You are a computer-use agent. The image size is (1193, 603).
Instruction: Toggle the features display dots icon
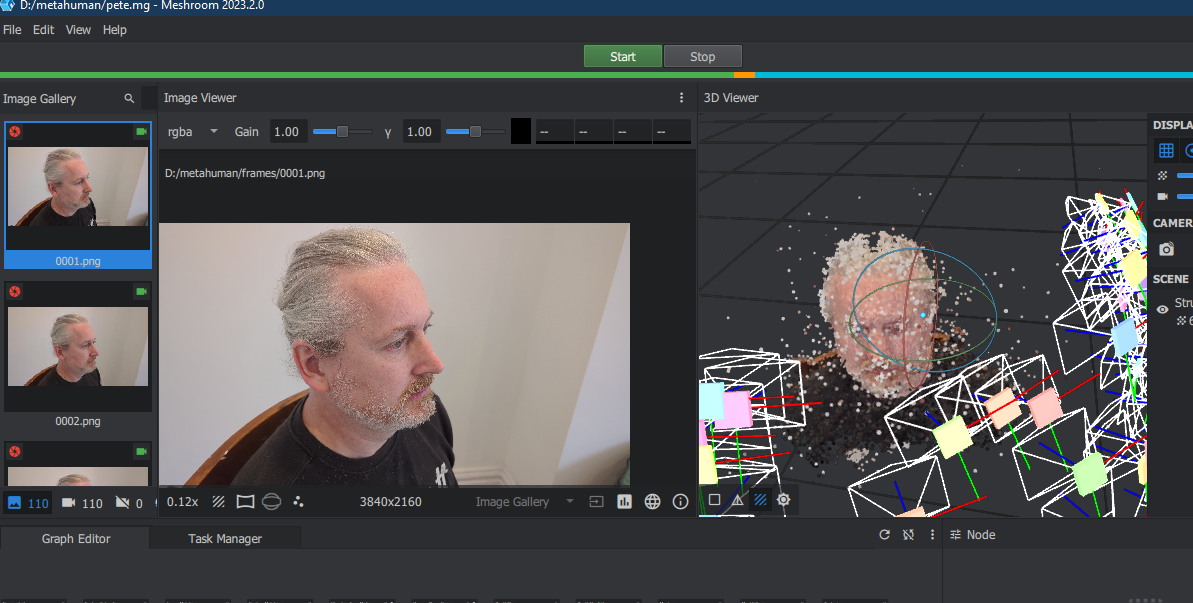(298, 502)
